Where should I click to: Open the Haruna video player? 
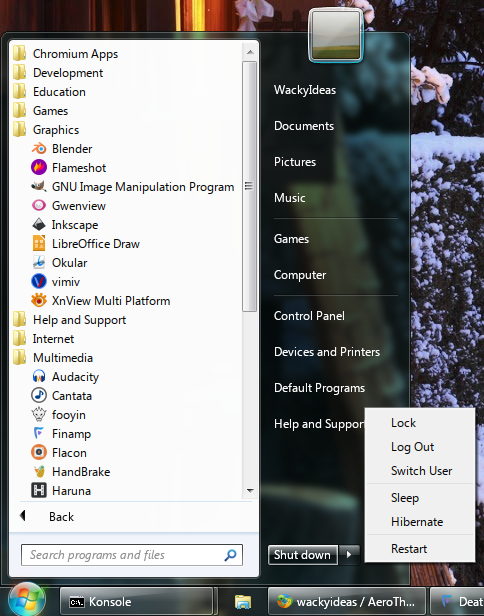coord(61,491)
